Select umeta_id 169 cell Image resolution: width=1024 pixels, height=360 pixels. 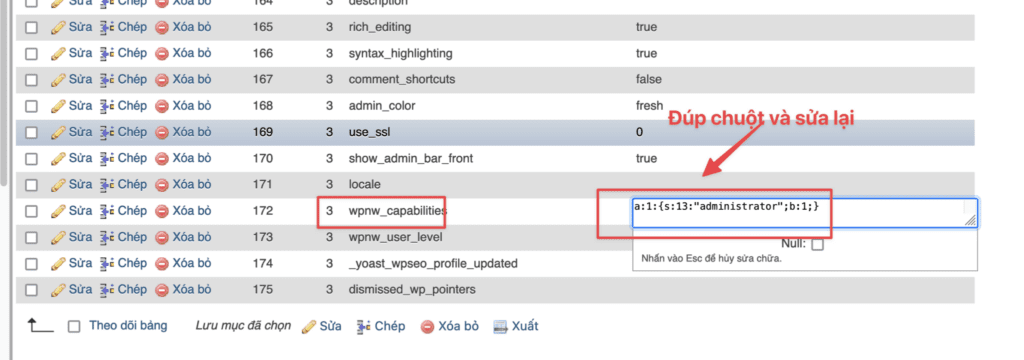263,132
